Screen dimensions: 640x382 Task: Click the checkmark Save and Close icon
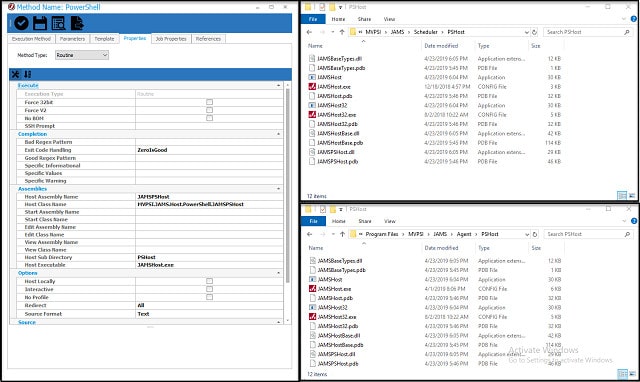pyautogui.click(x=21, y=23)
